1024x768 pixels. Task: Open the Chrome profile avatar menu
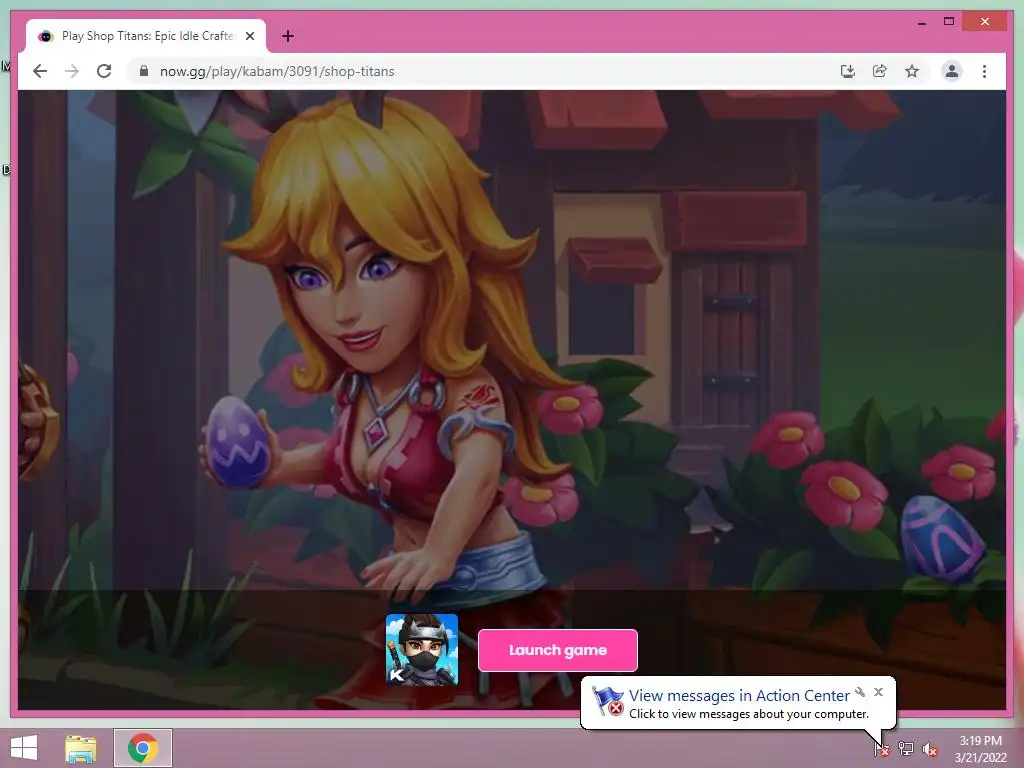click(952, 71)
